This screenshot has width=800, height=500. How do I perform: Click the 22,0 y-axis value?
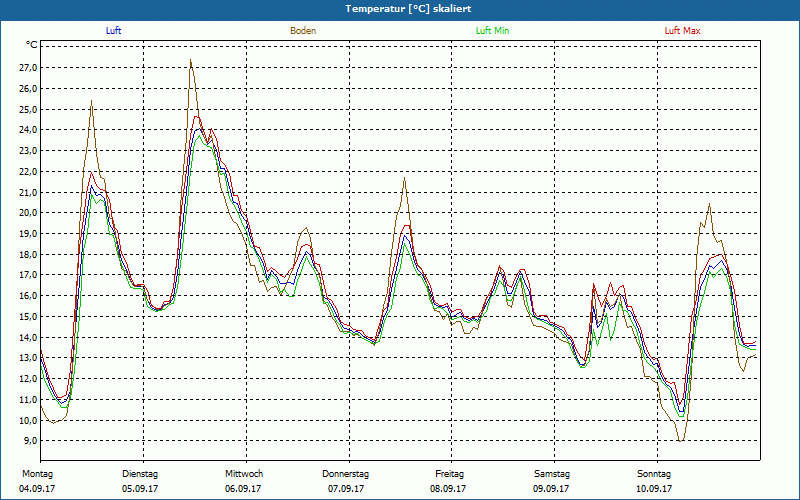(x=28, y=171)
